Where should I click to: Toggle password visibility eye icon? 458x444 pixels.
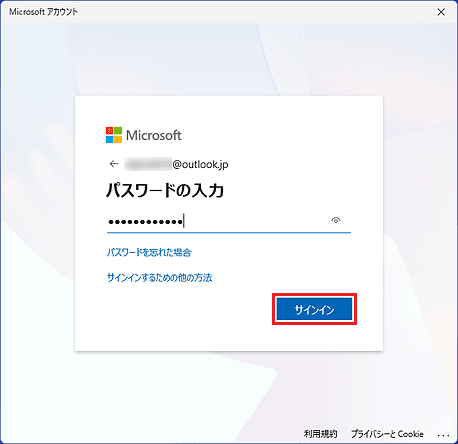(x=336, y=220)
